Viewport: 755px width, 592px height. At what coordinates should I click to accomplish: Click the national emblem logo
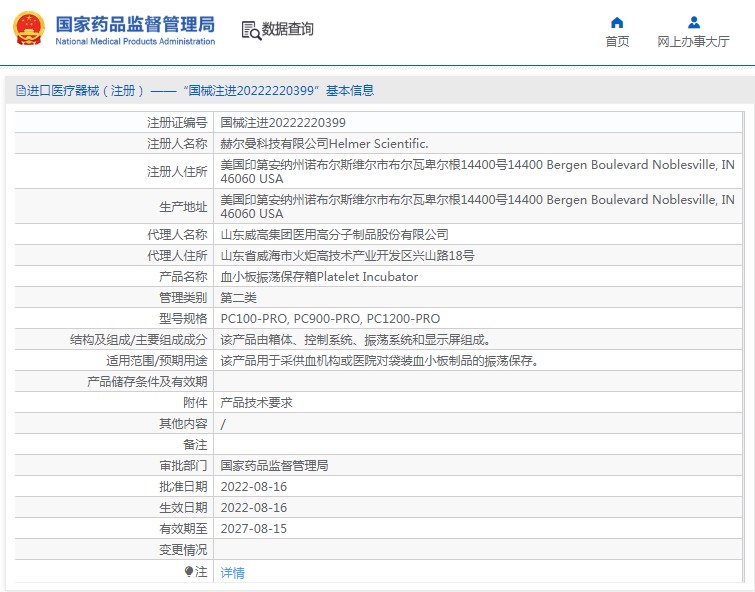coord(29,28)
